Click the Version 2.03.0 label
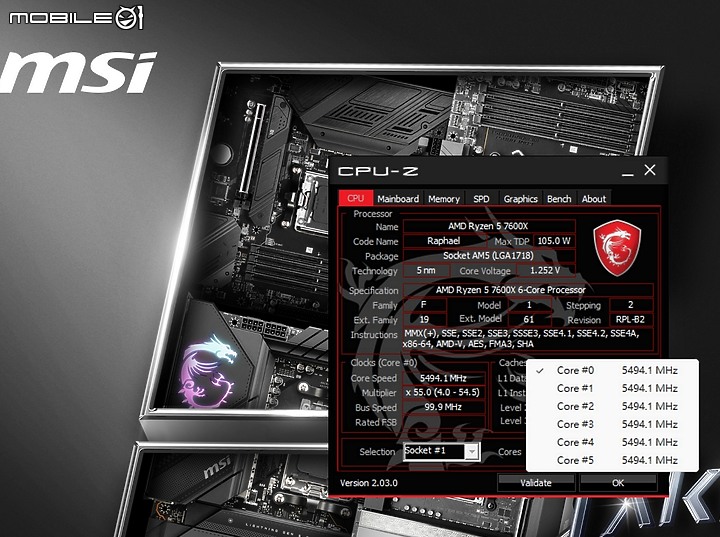 pyautogui.click(x=369, y=483)
